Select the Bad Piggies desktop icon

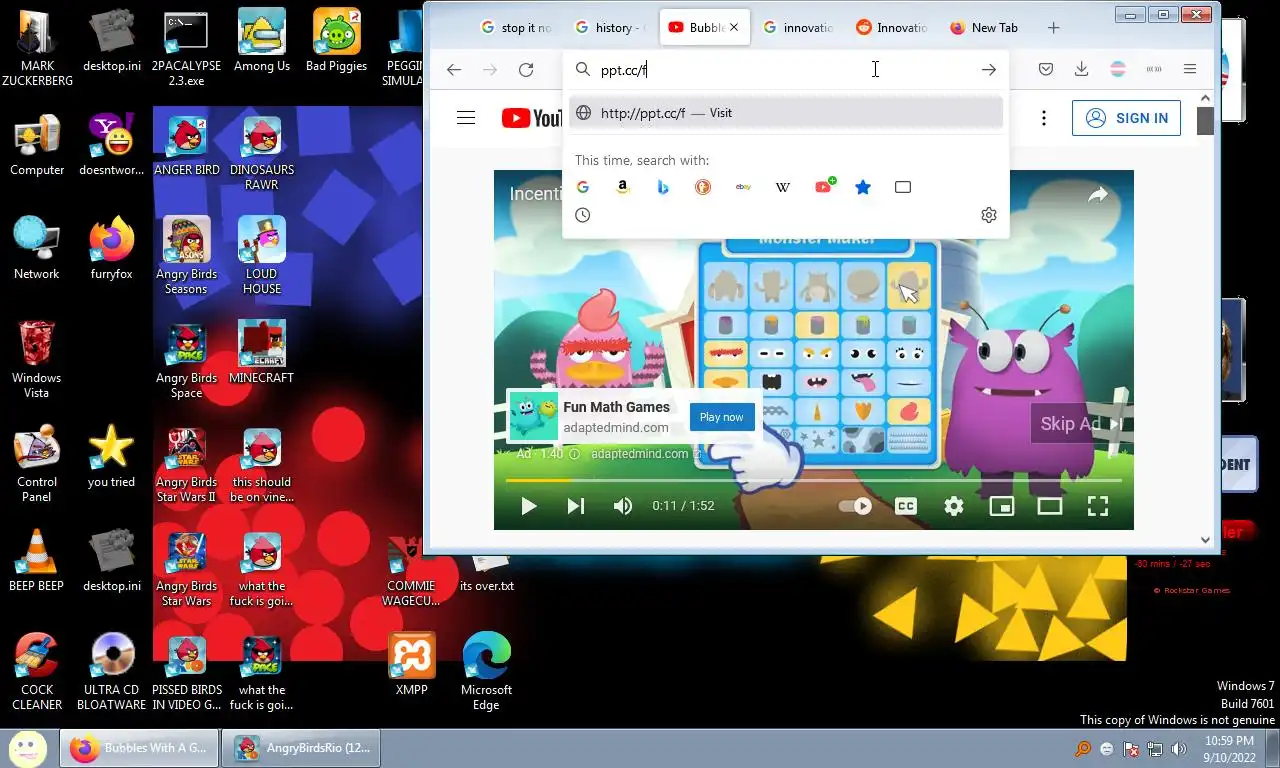pyautogui.click(x=336, y=41)
